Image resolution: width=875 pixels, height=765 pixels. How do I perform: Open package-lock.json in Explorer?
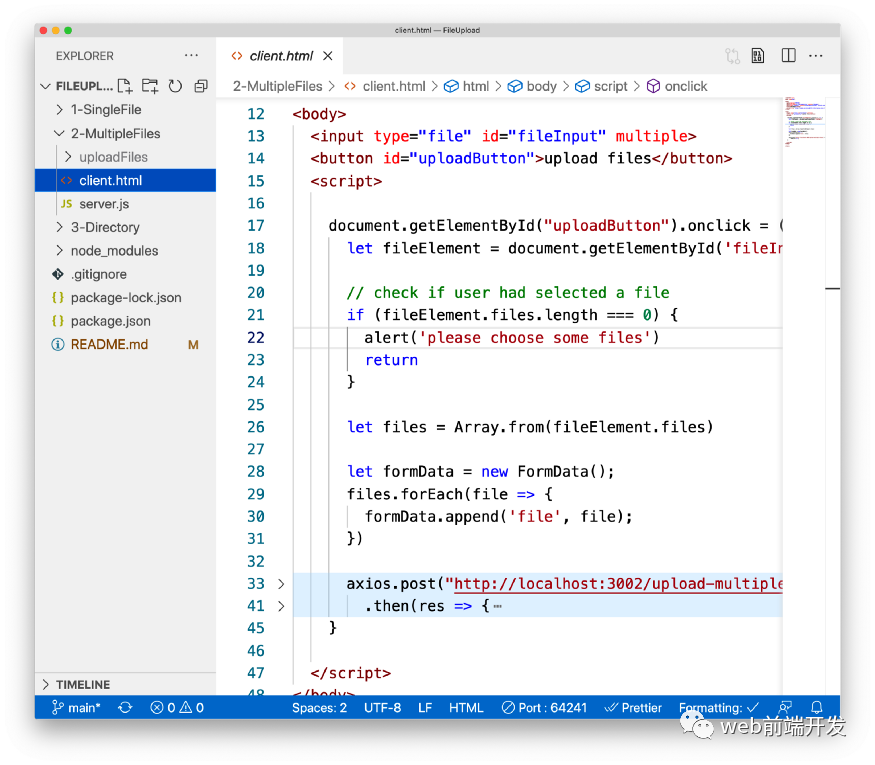[125, 297]
